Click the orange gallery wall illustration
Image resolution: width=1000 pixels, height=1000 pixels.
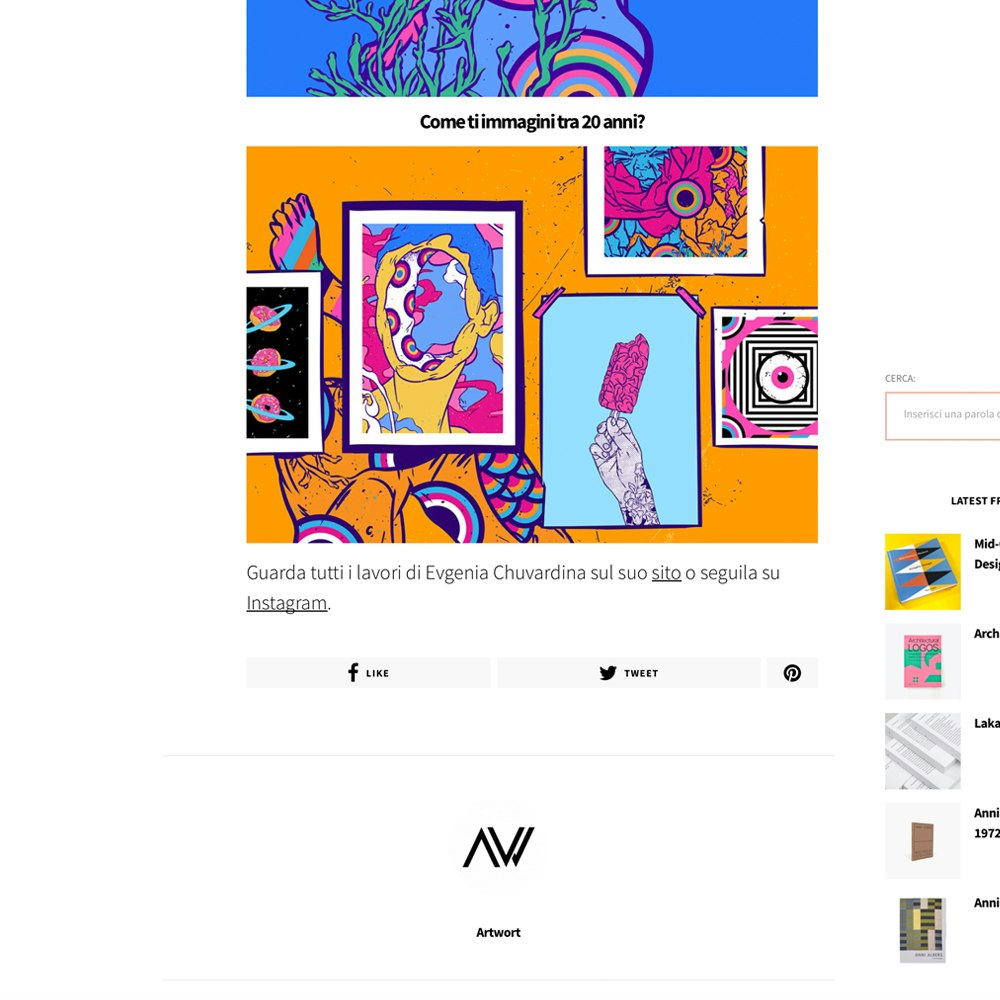tap(532, 344)
